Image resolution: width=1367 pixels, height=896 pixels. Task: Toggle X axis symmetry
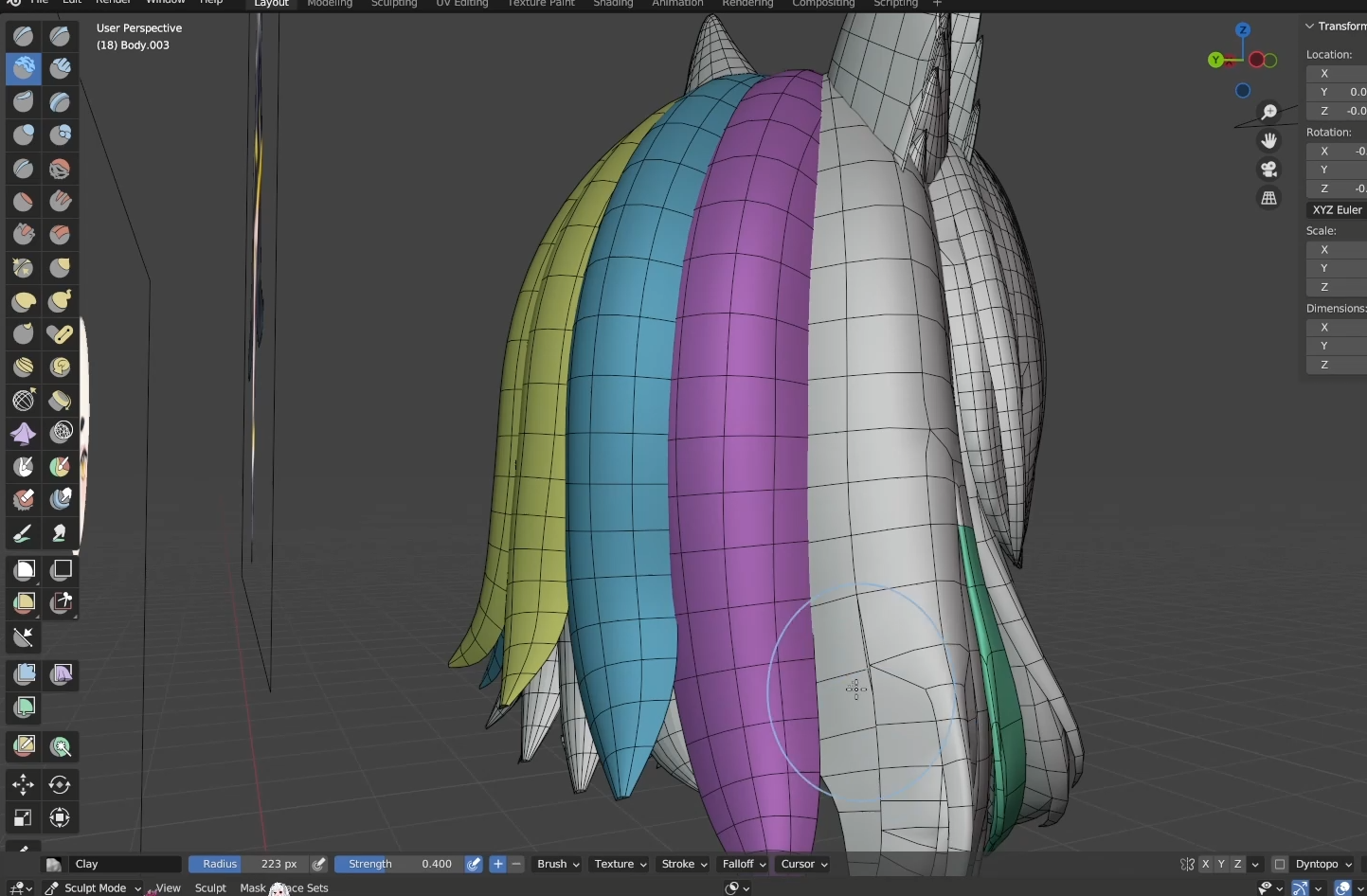click(x=1205, y=864)
